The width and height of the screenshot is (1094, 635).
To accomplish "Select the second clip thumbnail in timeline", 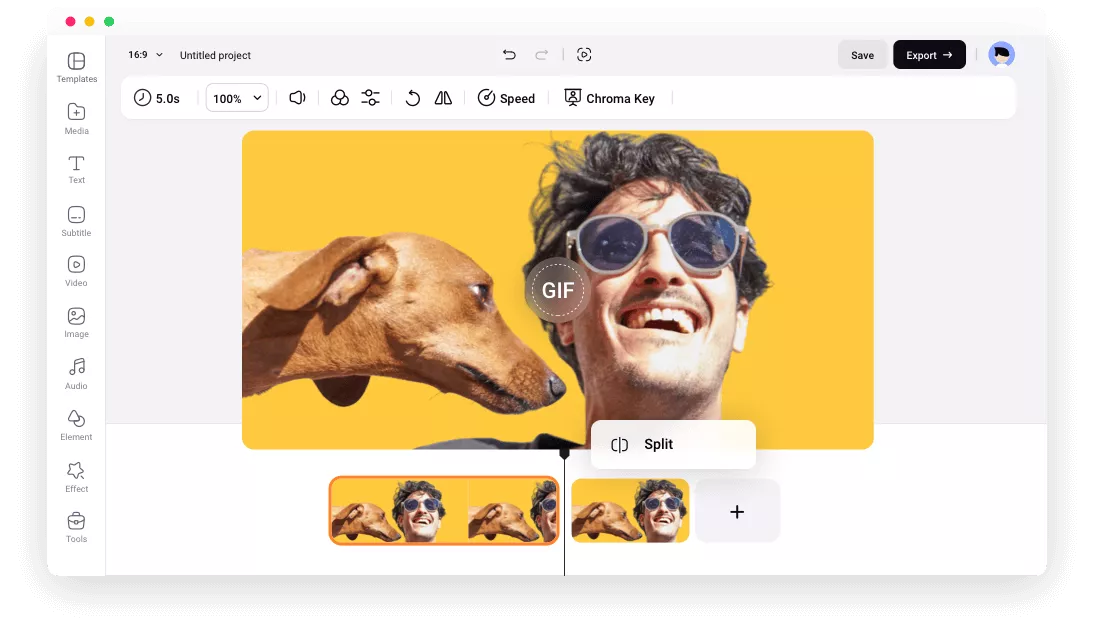I will [629, 510].
